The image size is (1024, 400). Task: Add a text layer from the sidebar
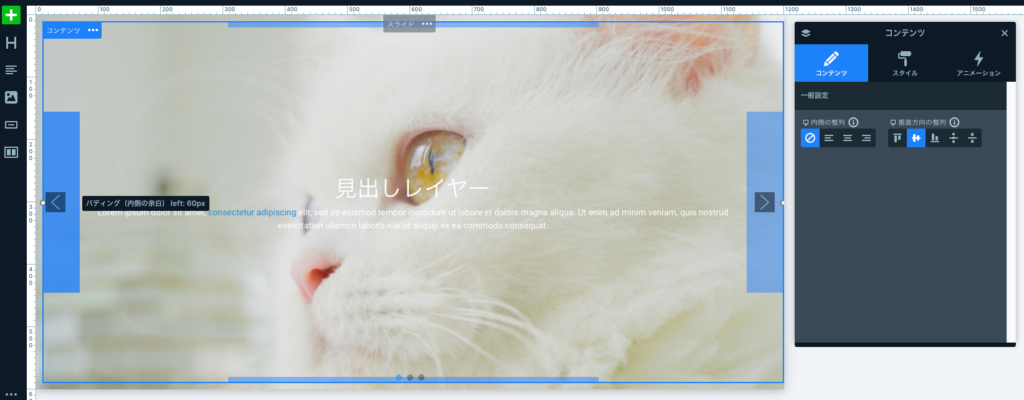12,70
